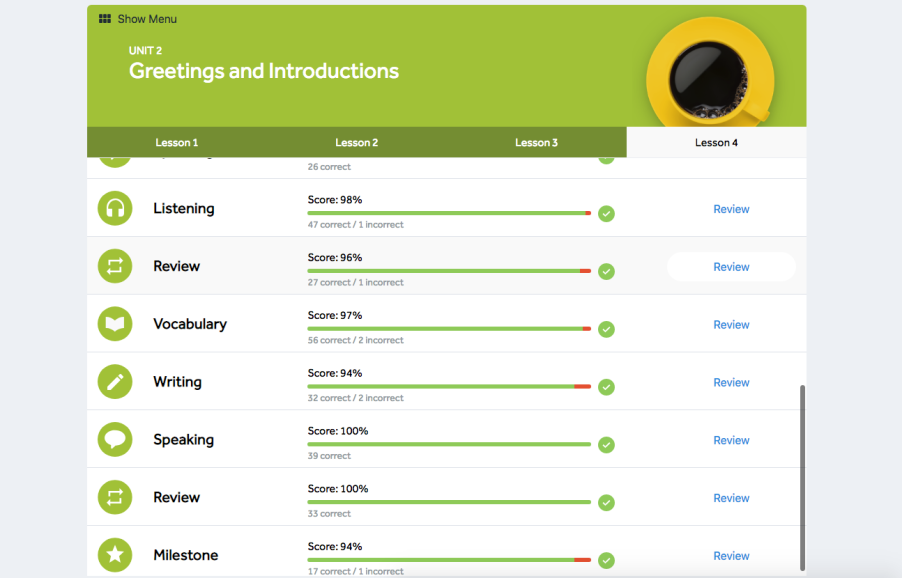Screen dimensions: 902x578
Task: Open Review link for Speaking
Action: pos(731,441)
